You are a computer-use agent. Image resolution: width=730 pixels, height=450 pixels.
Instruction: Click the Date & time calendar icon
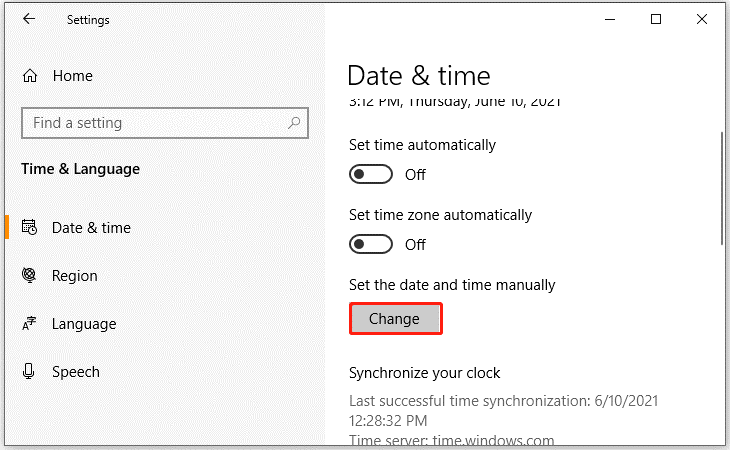click(x=29, y=227)
